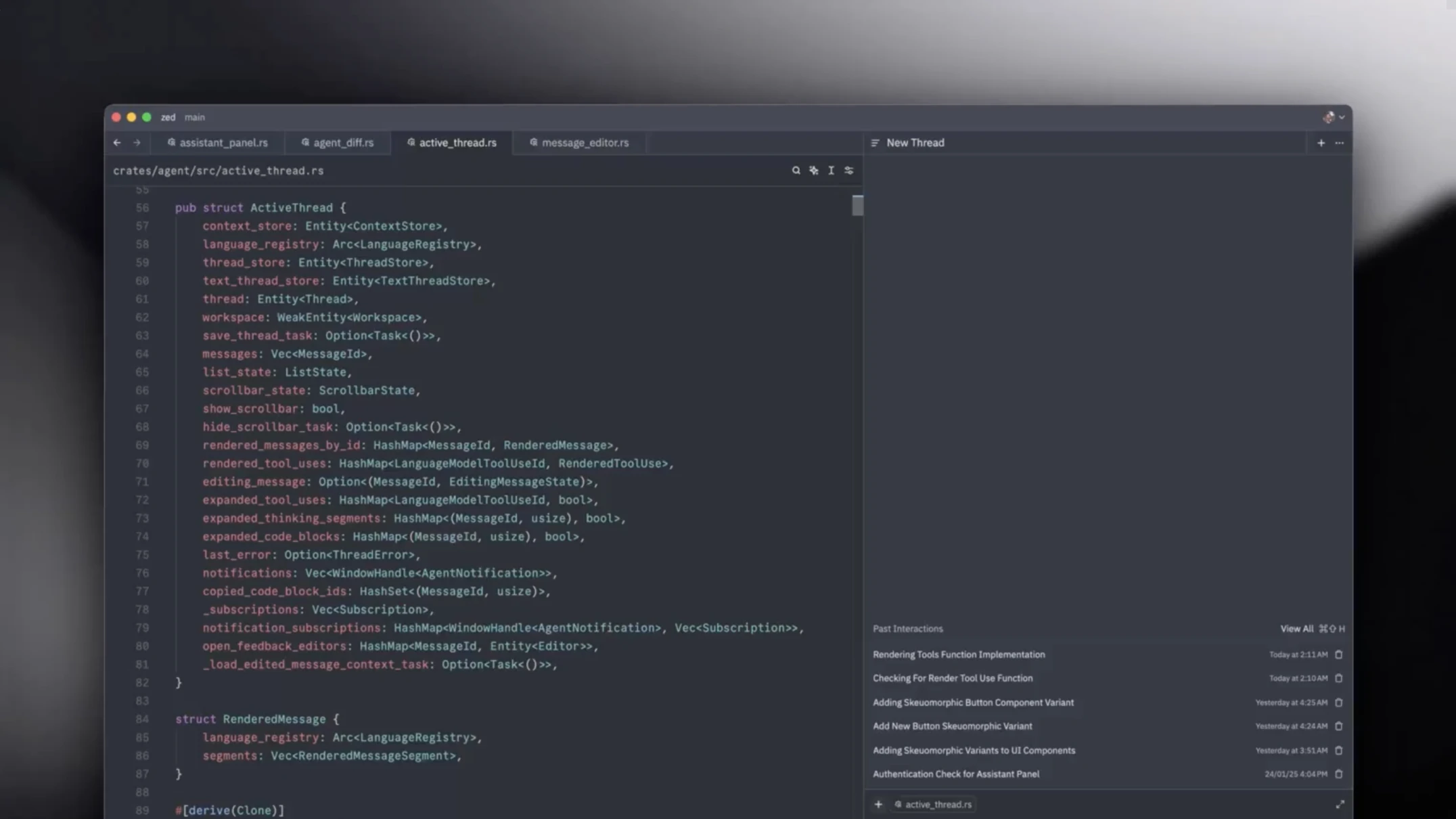Click the buffer search magnifier icon
Viewport: 1456px width, 819px height.
click(796, 171)
